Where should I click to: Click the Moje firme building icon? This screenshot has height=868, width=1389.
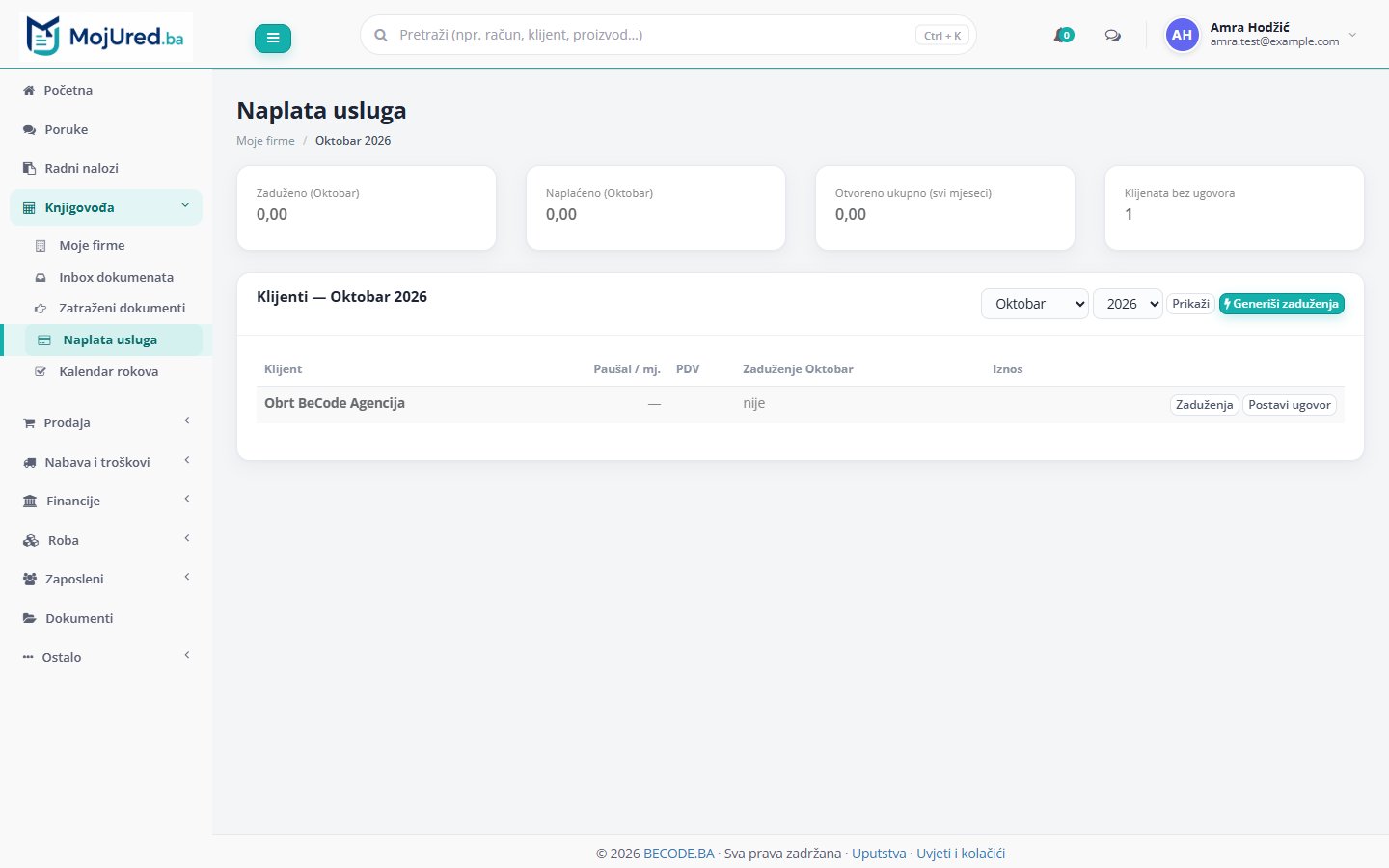(41, 246)
